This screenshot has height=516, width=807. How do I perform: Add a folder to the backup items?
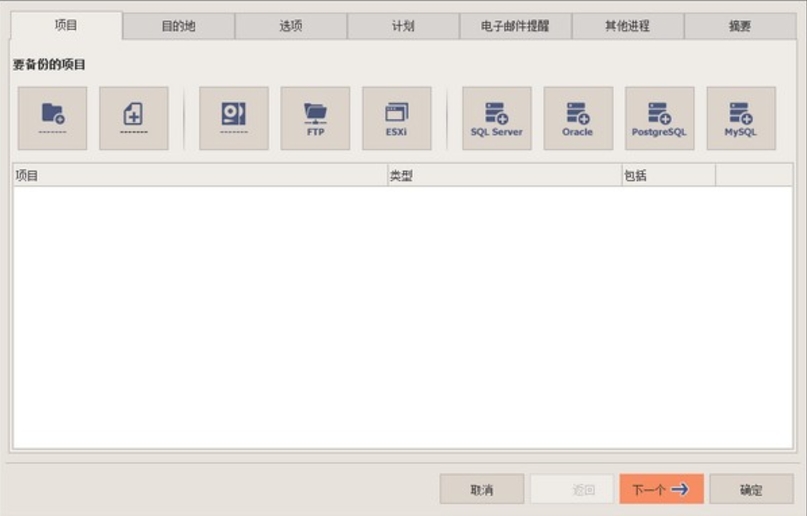click(52, 118)
